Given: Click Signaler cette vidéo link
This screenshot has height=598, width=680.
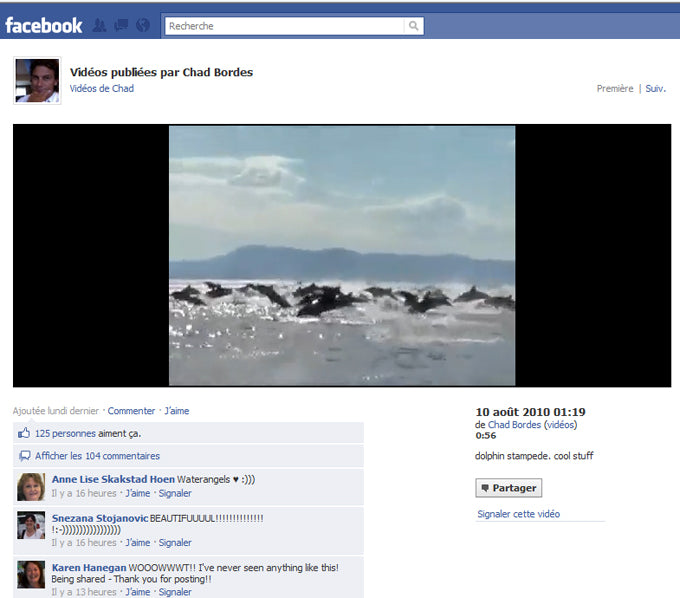Looking at the screenshot, I should point(518,514).
